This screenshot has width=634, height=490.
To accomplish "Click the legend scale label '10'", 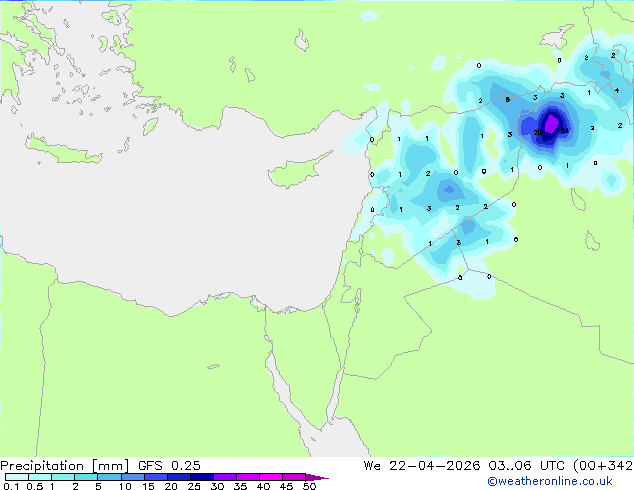I will pos(125,486).
